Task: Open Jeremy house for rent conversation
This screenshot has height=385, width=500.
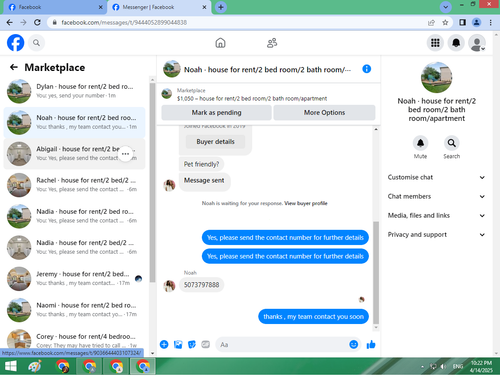Action: click(74, 278)
